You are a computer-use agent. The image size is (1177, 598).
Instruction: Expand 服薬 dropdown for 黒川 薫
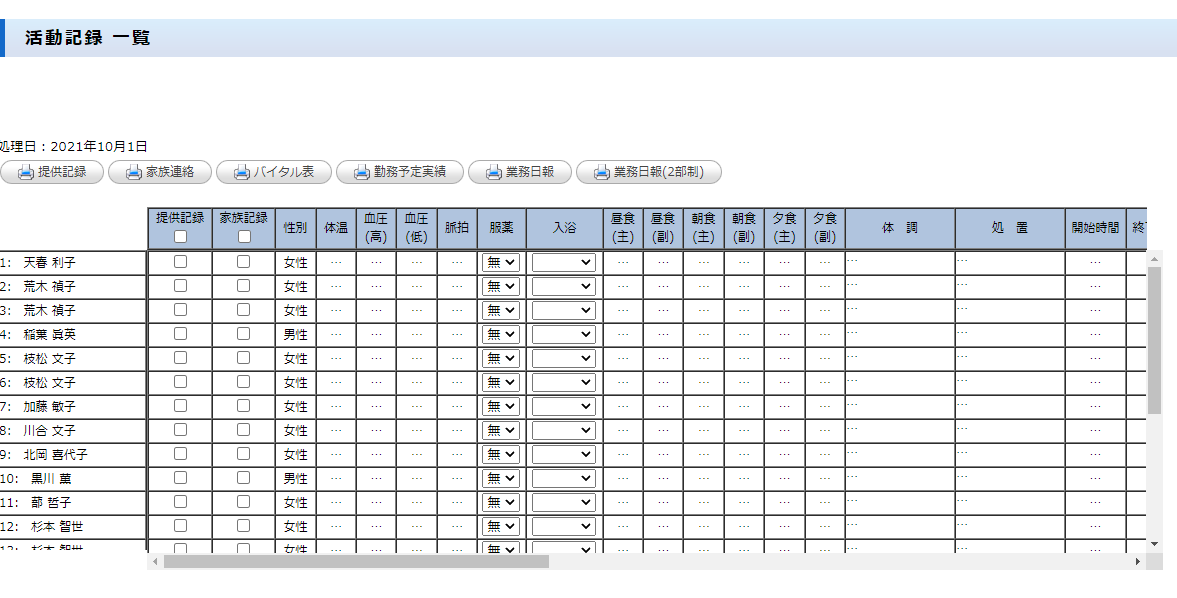click(501, 478)
